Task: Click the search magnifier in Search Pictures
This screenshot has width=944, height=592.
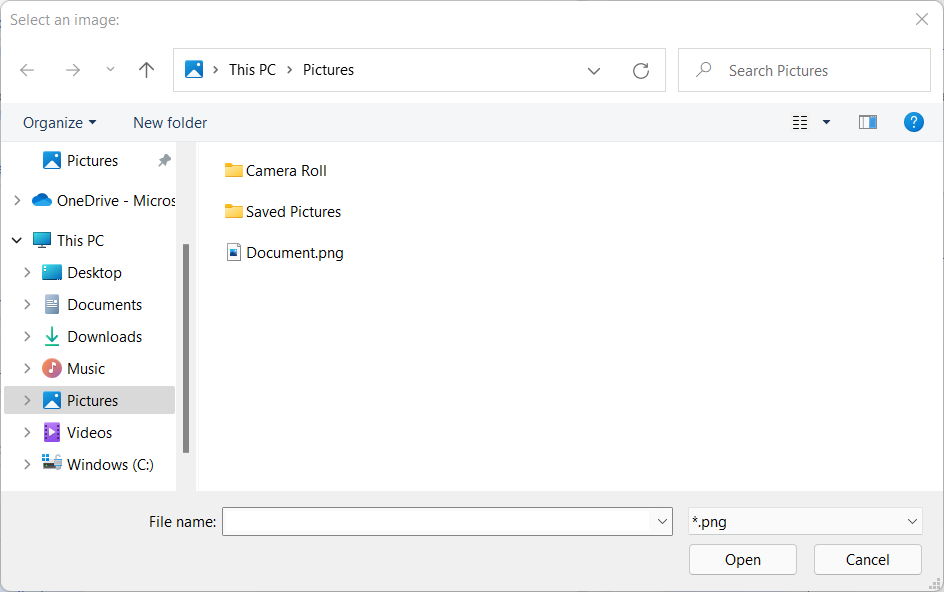Action: (705, 69)
